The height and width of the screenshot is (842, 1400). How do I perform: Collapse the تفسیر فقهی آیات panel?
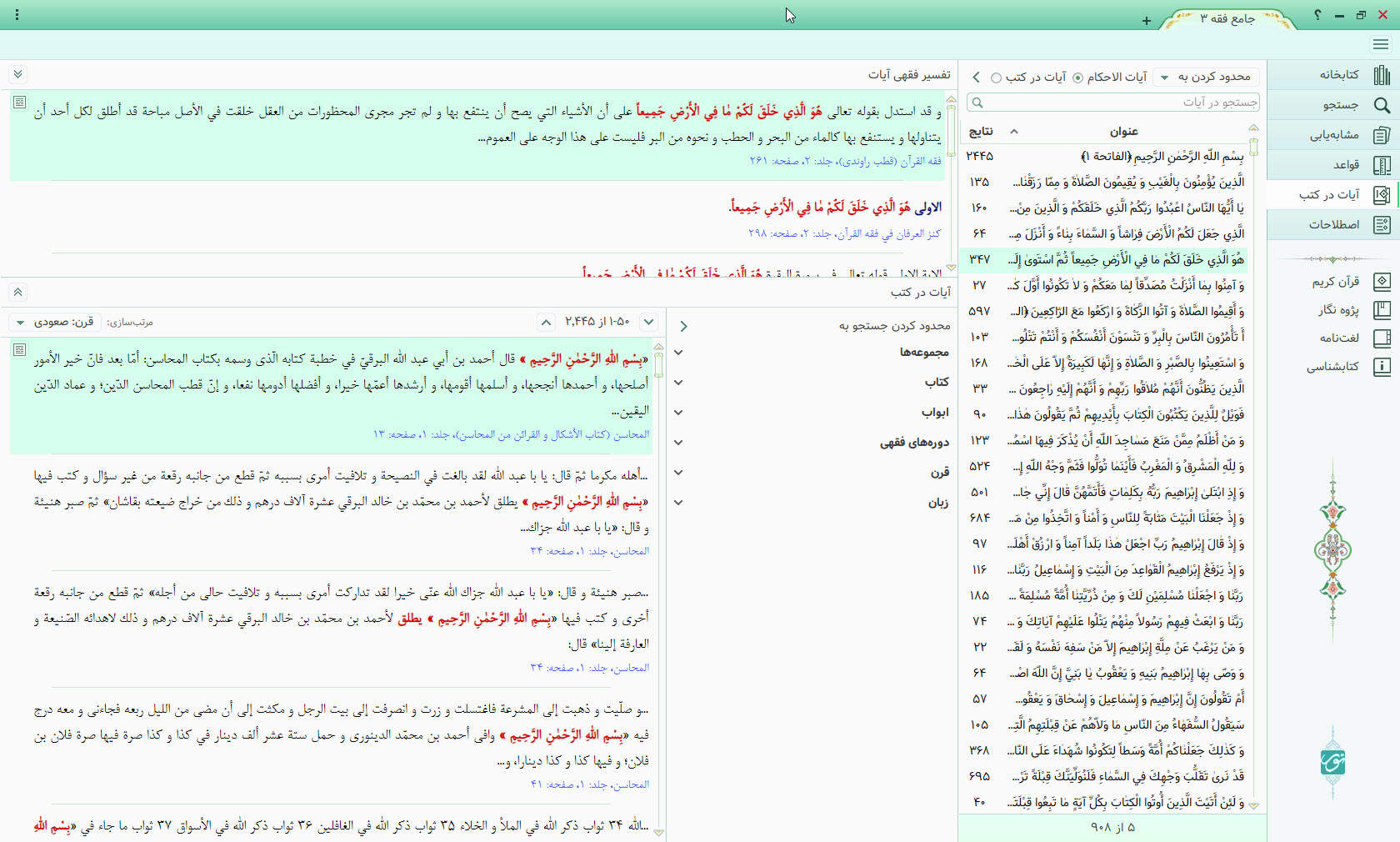(17, 74)
